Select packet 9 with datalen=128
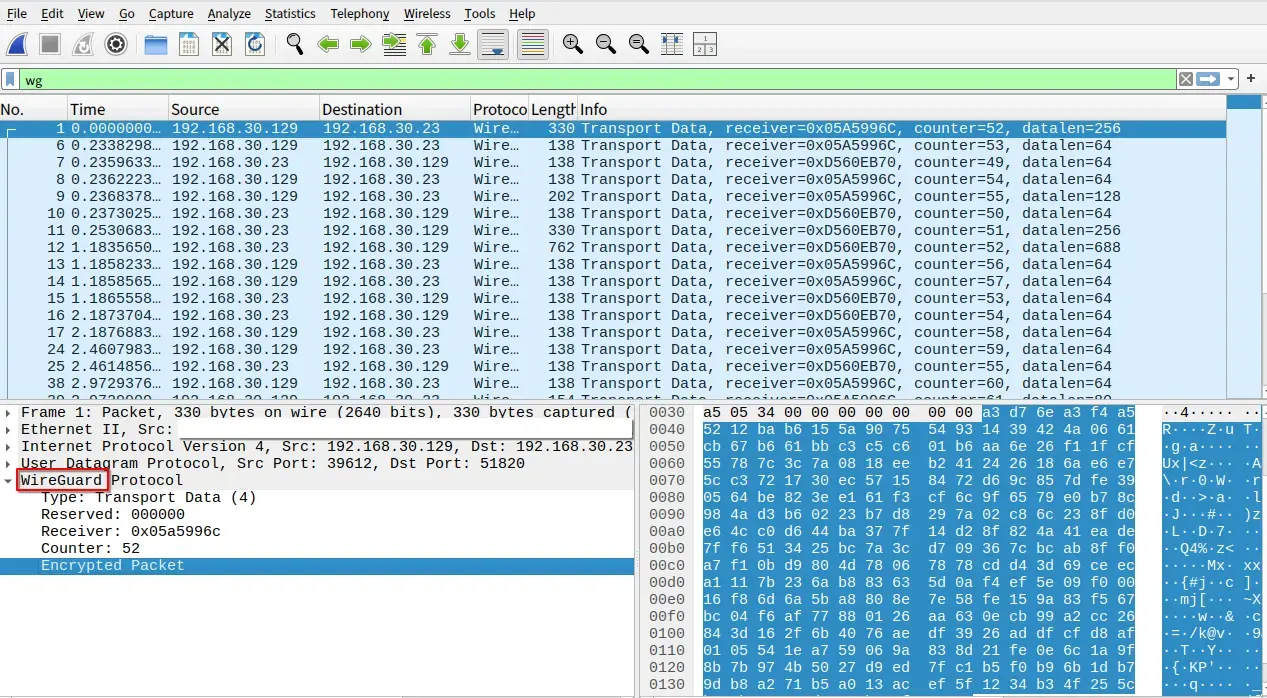Screen dimensions: 1267x698 point(612,196)
